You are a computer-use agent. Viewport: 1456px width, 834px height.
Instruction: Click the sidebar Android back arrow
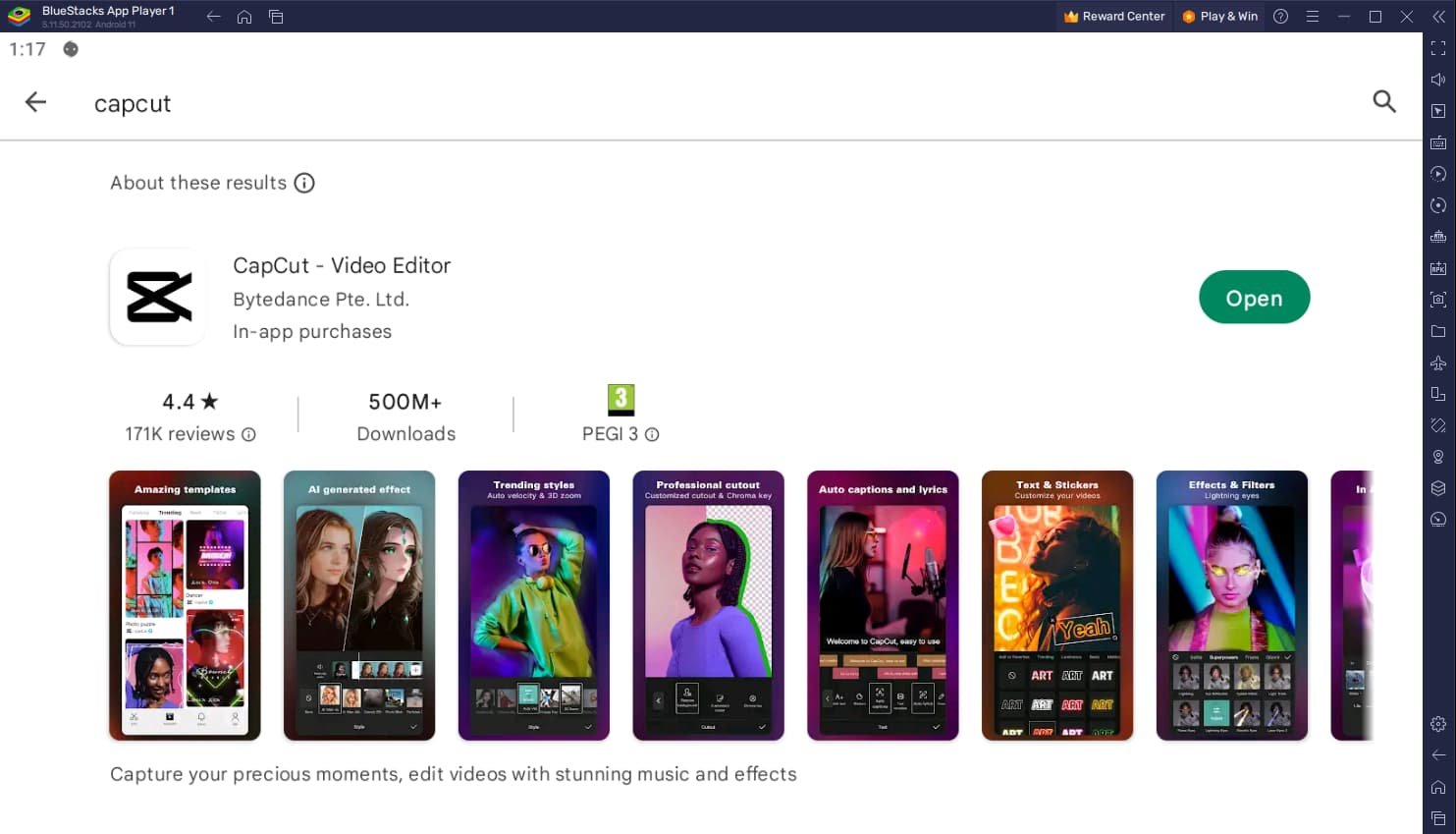click(x=1438, y=755)
